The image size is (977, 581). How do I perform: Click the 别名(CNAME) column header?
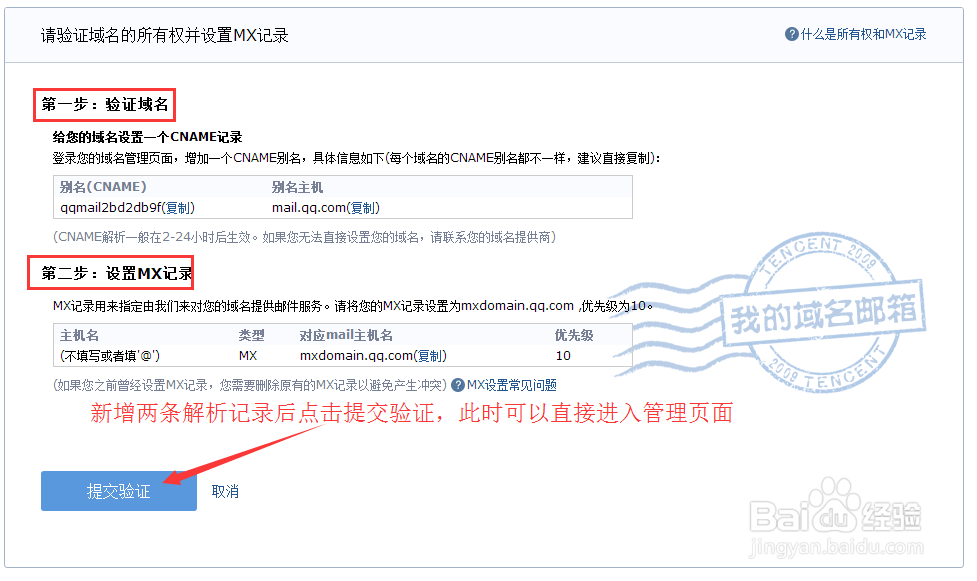click(x=103, y=187)
